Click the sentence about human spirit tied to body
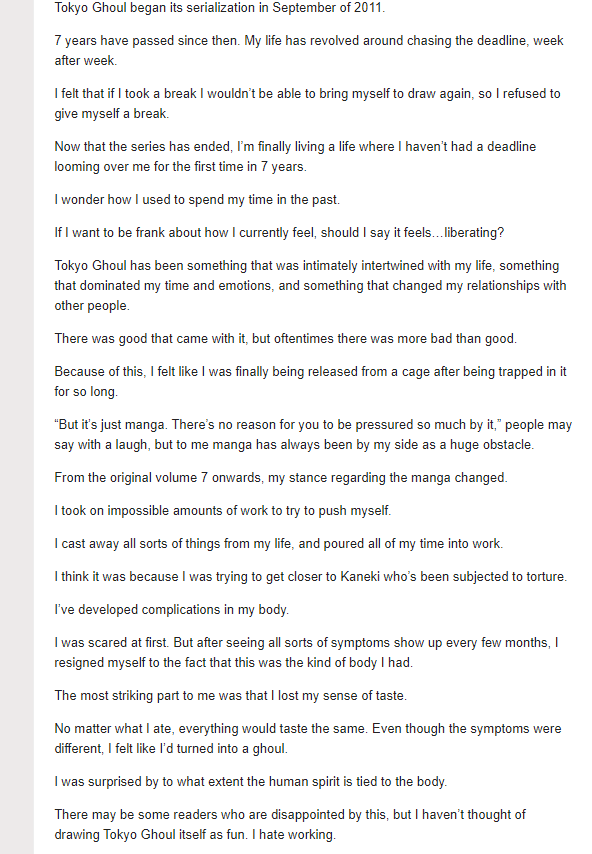The image size is (592, 854). click(x=251, y=782)
